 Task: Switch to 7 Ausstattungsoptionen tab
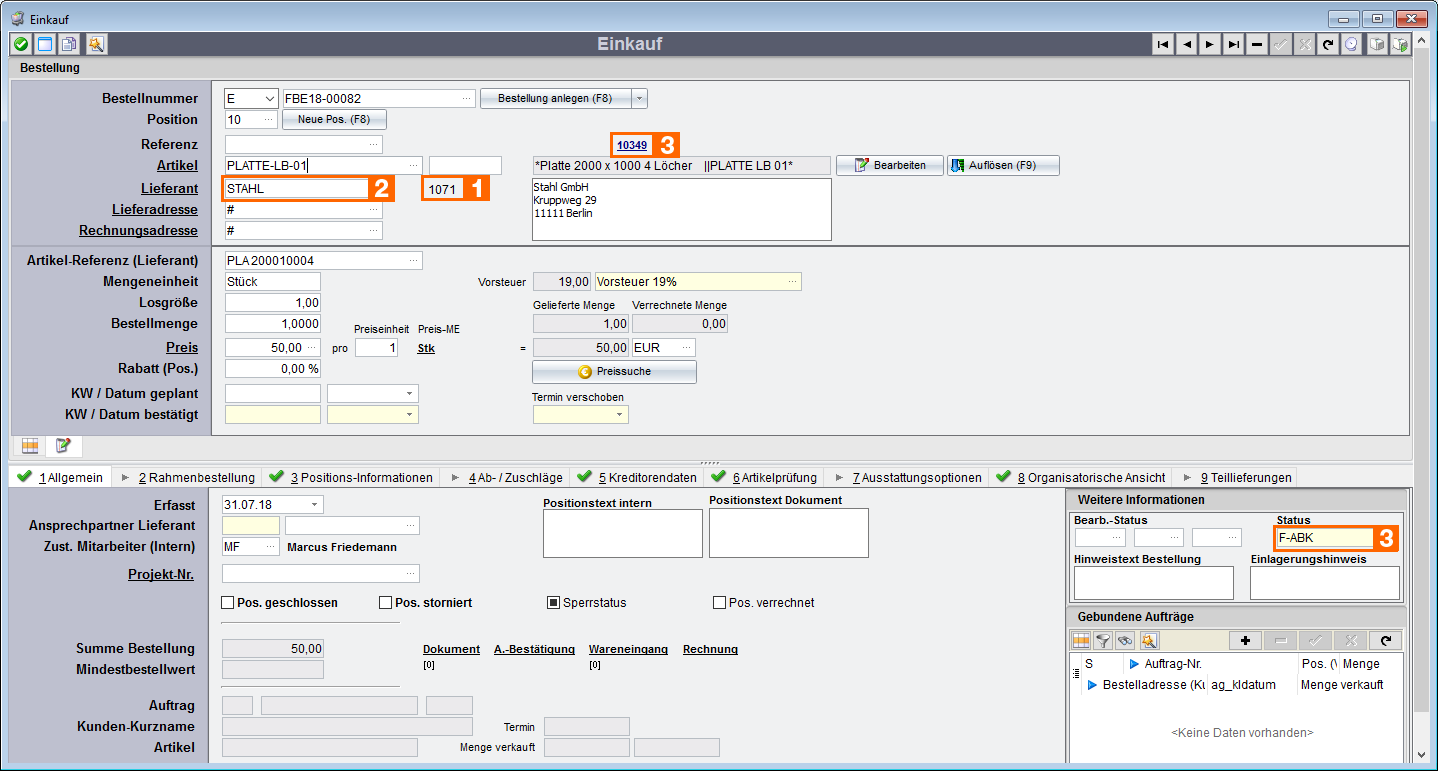907,478
